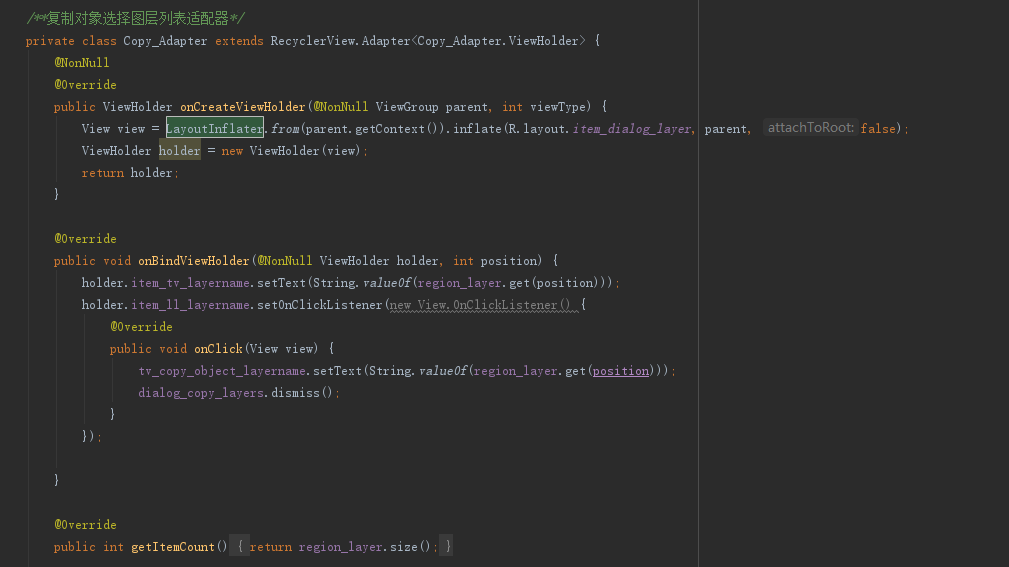This screenshot has width=1009, height=567.
Task: Click the dialog_copy_layers field
Action: click(x=201, y=393)
